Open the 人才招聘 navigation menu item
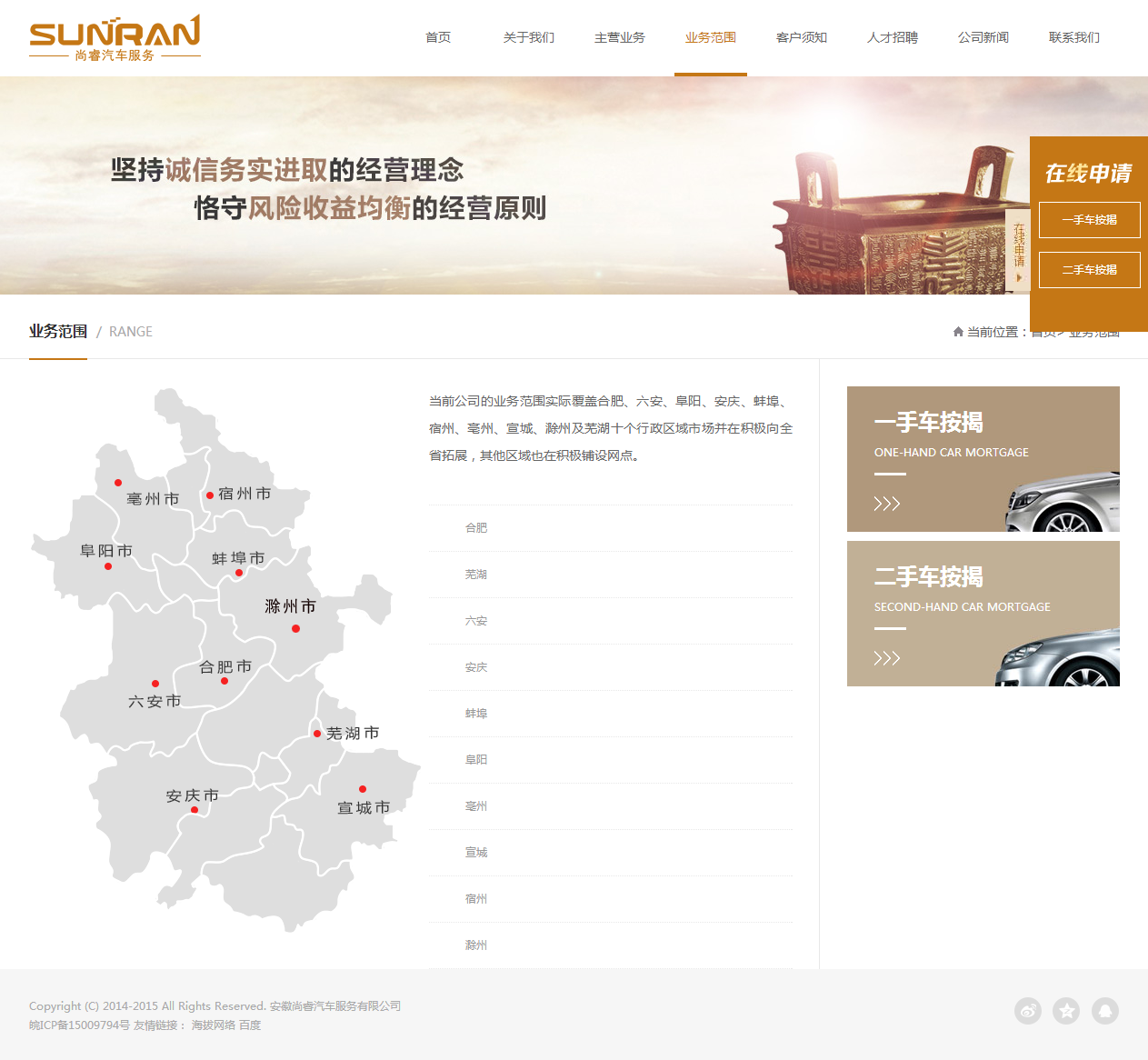 point(892,38)
